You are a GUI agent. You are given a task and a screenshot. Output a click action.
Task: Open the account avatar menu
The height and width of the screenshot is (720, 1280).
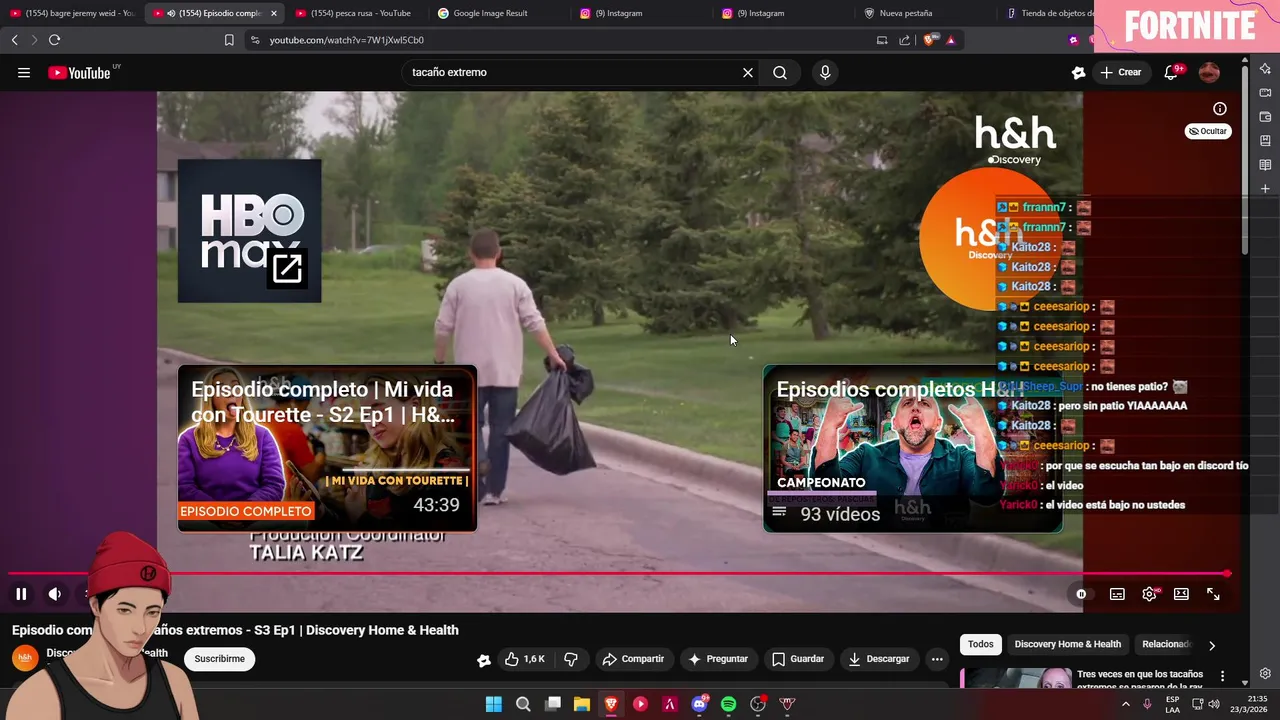click(x=1209, y=72)
